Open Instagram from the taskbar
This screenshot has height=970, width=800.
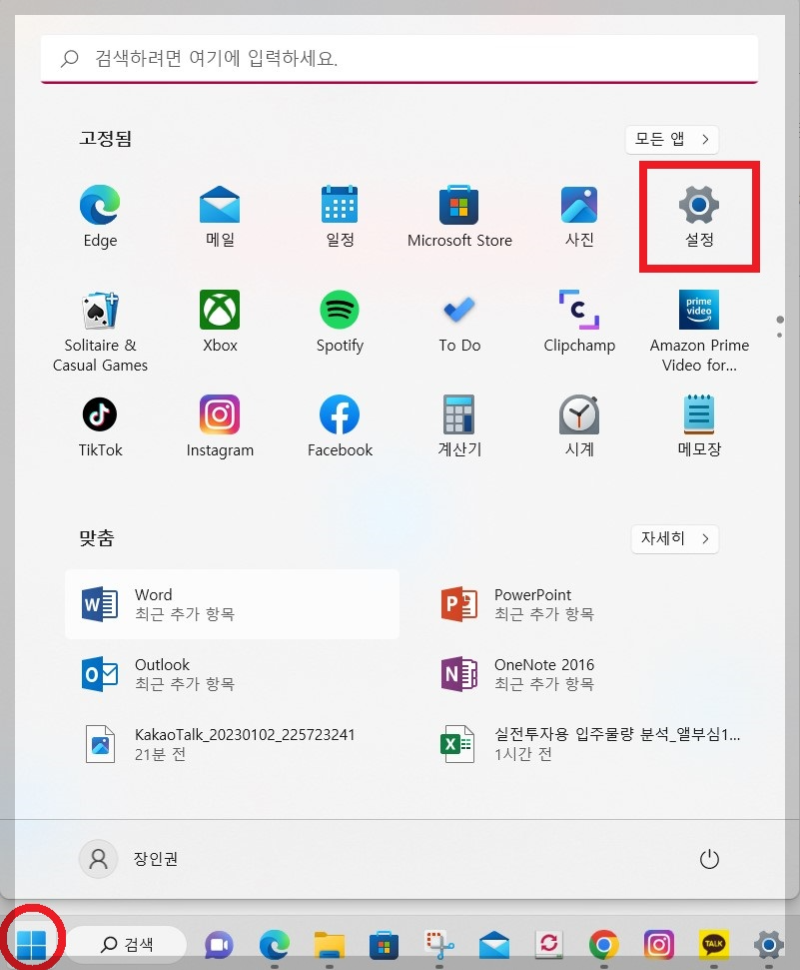658,945
